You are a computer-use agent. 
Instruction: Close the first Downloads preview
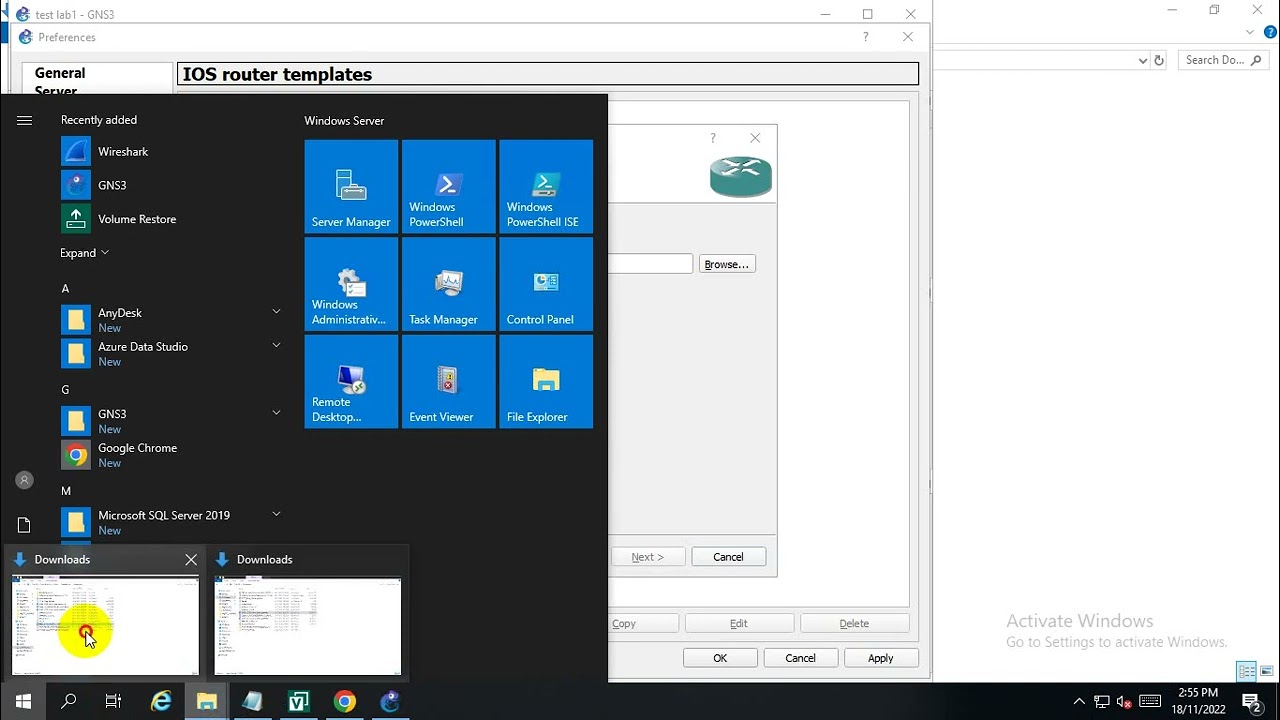[191, 560]
